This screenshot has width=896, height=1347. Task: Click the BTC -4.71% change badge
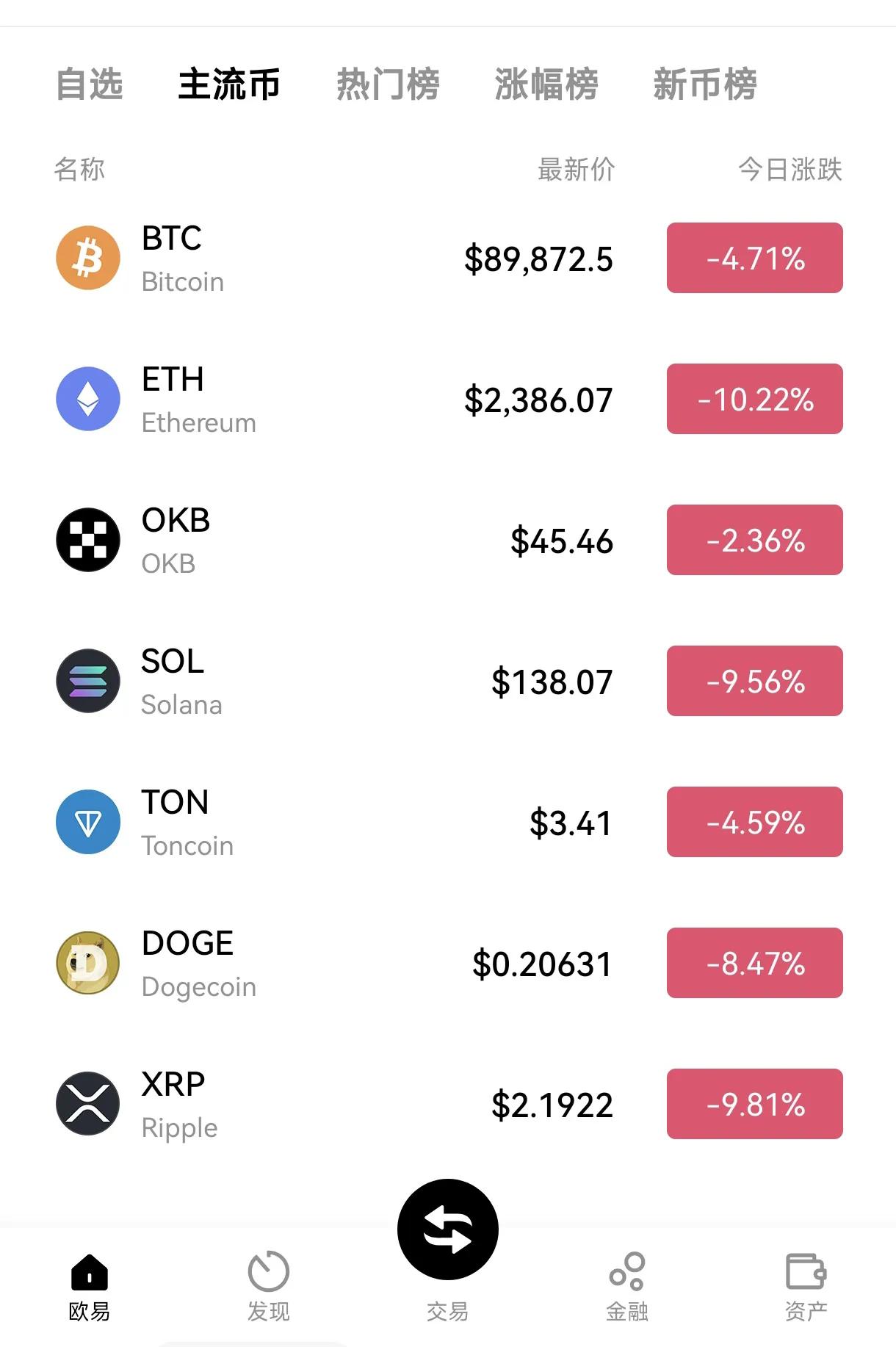click(754, 258)
